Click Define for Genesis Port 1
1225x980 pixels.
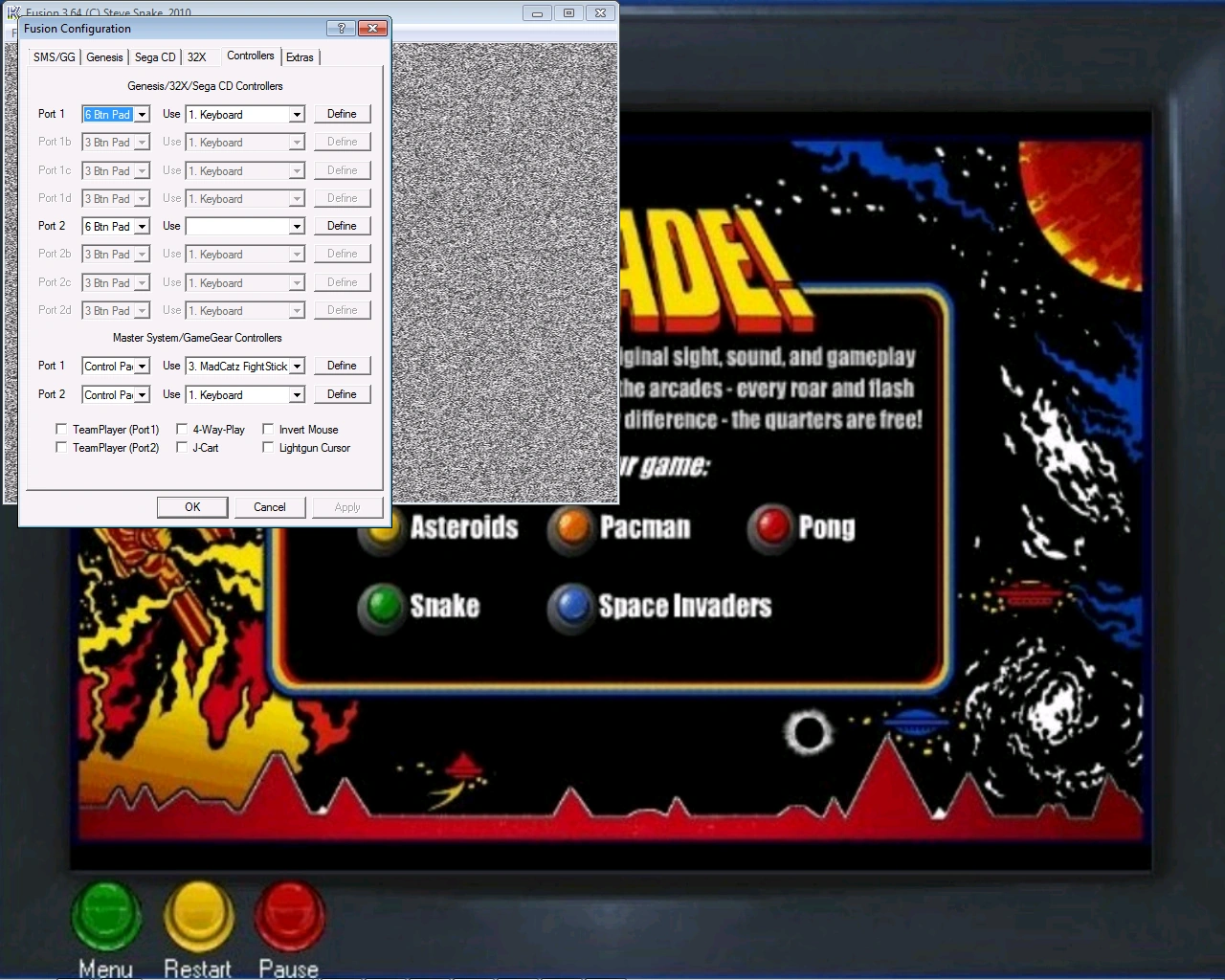[x=342, y=114]
